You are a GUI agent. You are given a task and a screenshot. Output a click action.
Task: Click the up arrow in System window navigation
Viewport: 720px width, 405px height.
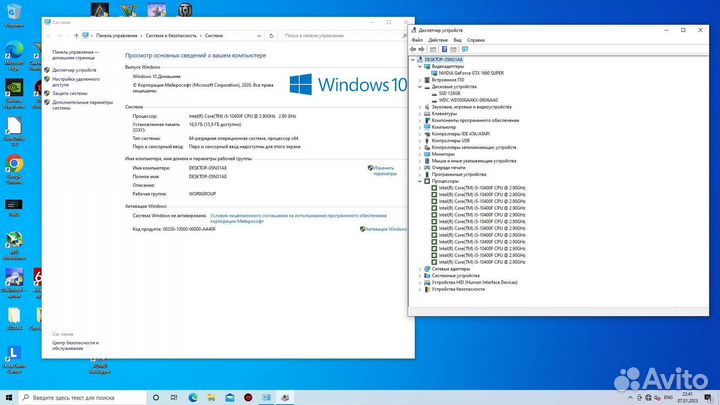pyautogui.click(x=76, y=35)
